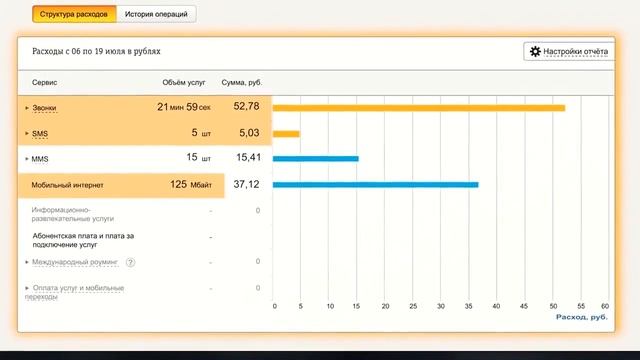Click the Расходы с 06 по 19 июля heading
The height and width of the screenshot is (360, 640).
tap(96, 51)
